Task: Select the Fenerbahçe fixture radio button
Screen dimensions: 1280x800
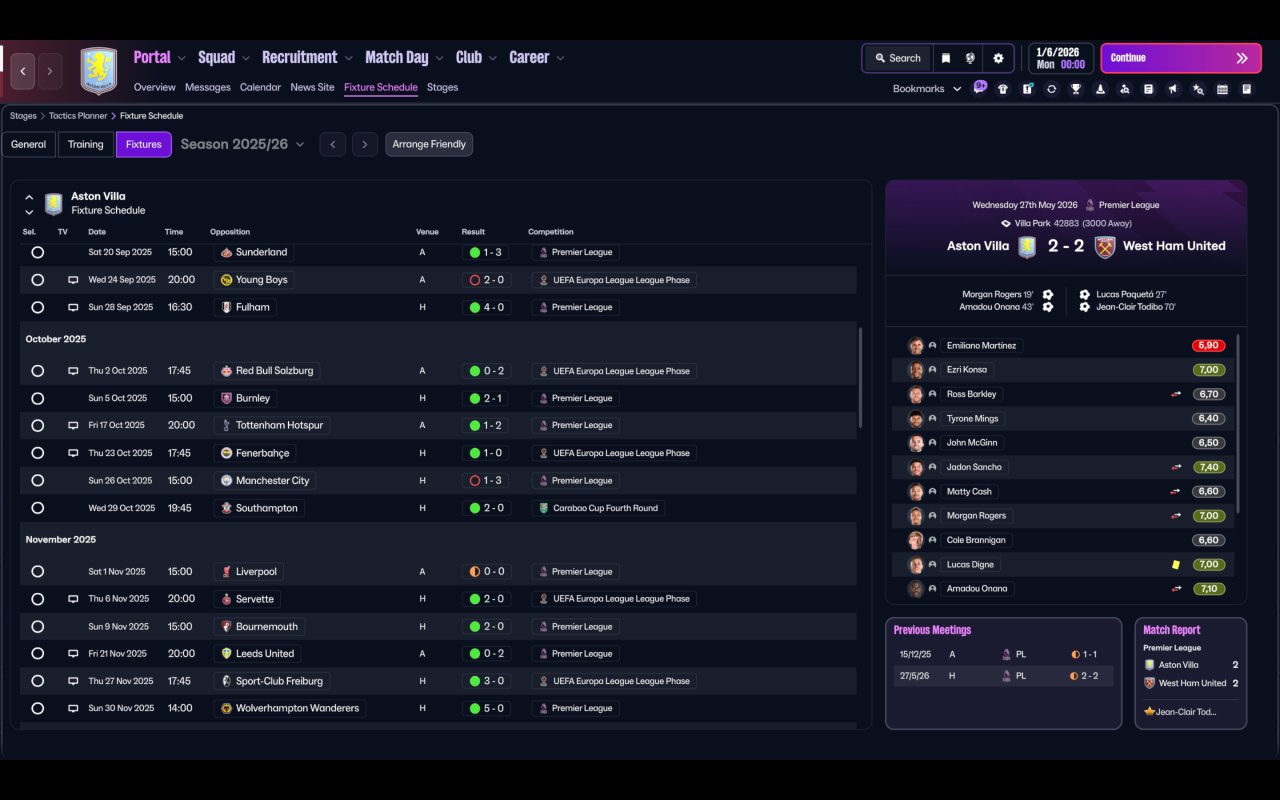Action: click(x=37, y=453)
